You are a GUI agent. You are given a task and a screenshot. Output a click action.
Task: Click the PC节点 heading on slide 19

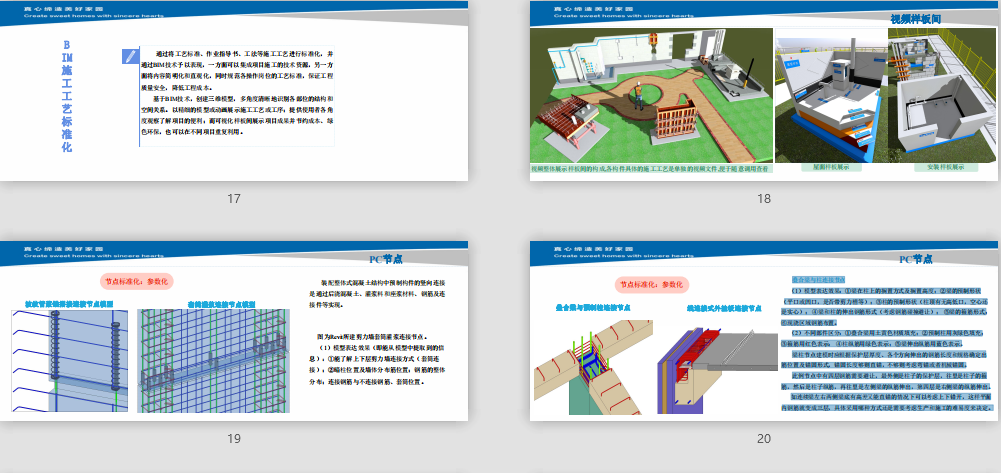(x=387, y=259)
